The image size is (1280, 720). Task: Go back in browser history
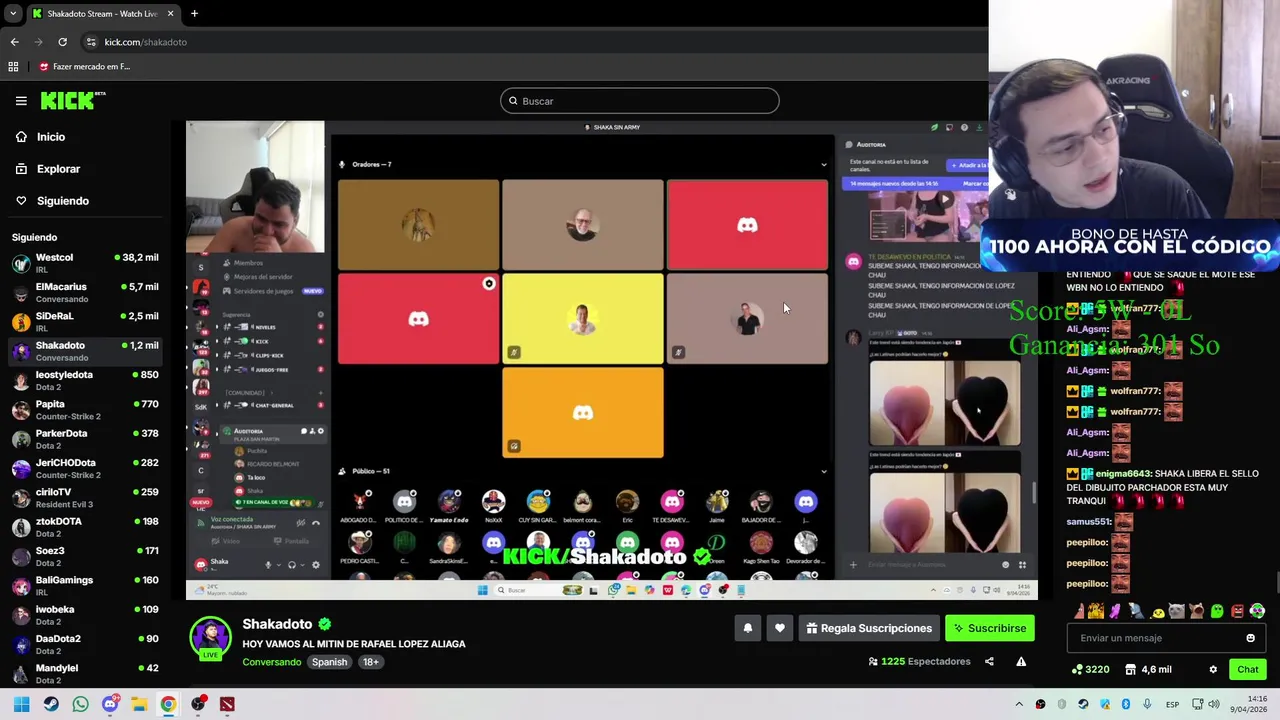click(14, 42)
